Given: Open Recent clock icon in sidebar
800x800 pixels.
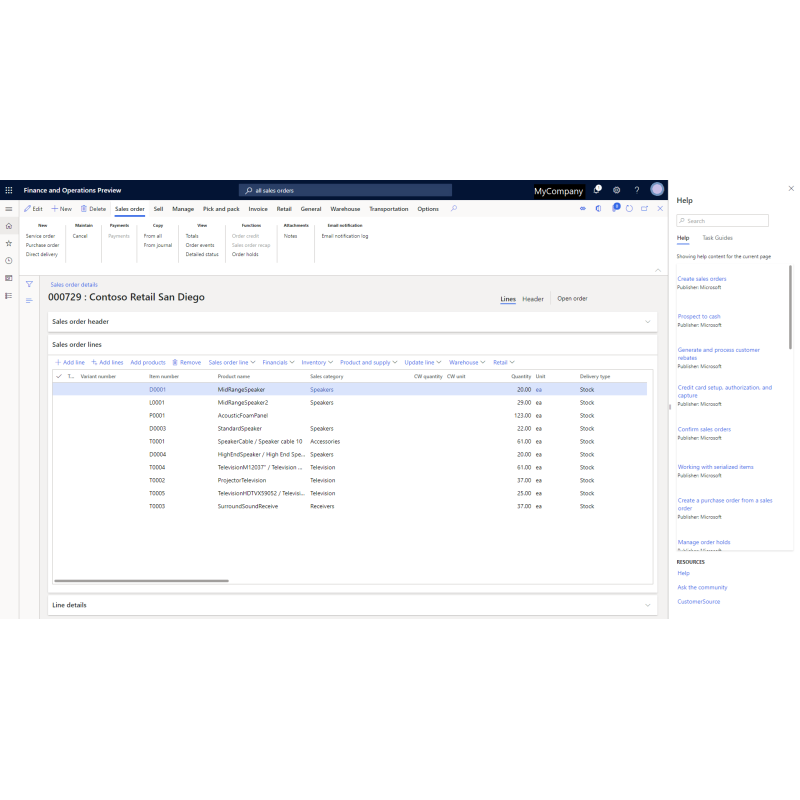Looking at the screenshot, I should (9, 261).
